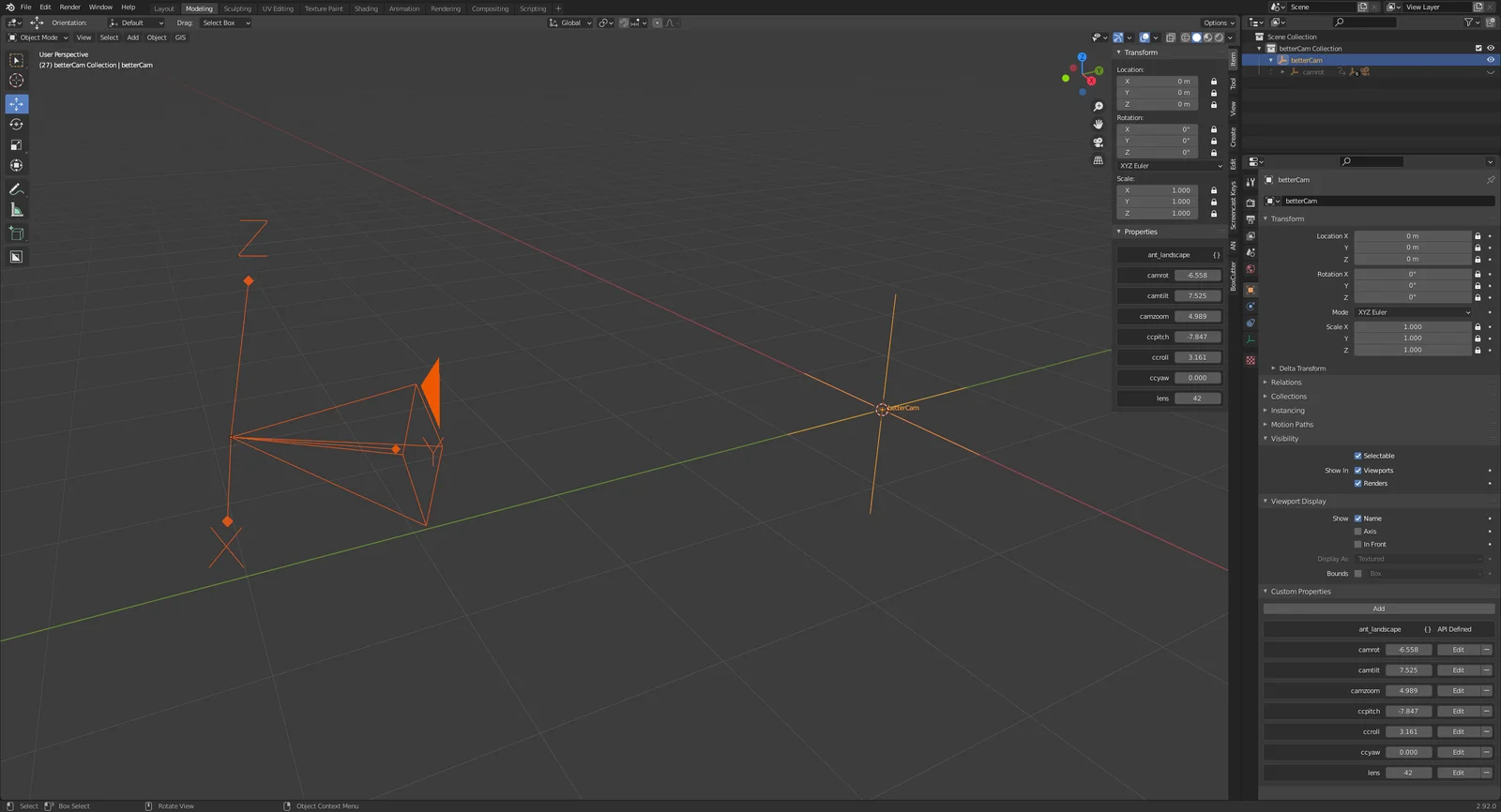Toggle betterCam visibility eye in outliner
Viewport: 1501px width, 812px height.
(1490, 60)
